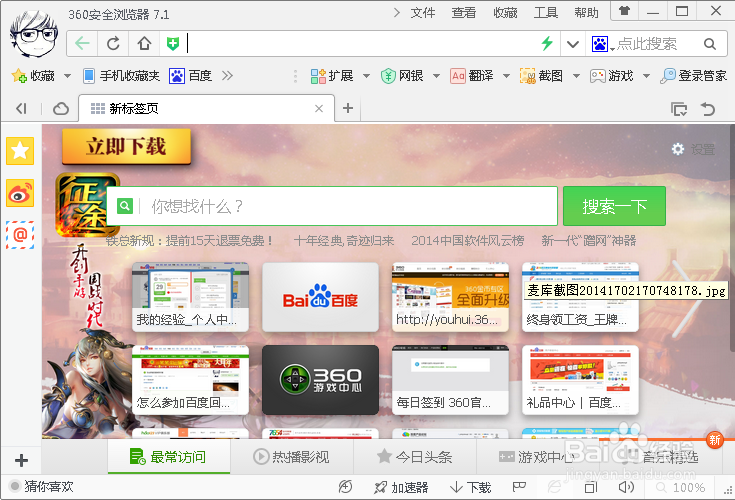Choose search engine via Baidu paw dropdown

[x=602, y=45]
